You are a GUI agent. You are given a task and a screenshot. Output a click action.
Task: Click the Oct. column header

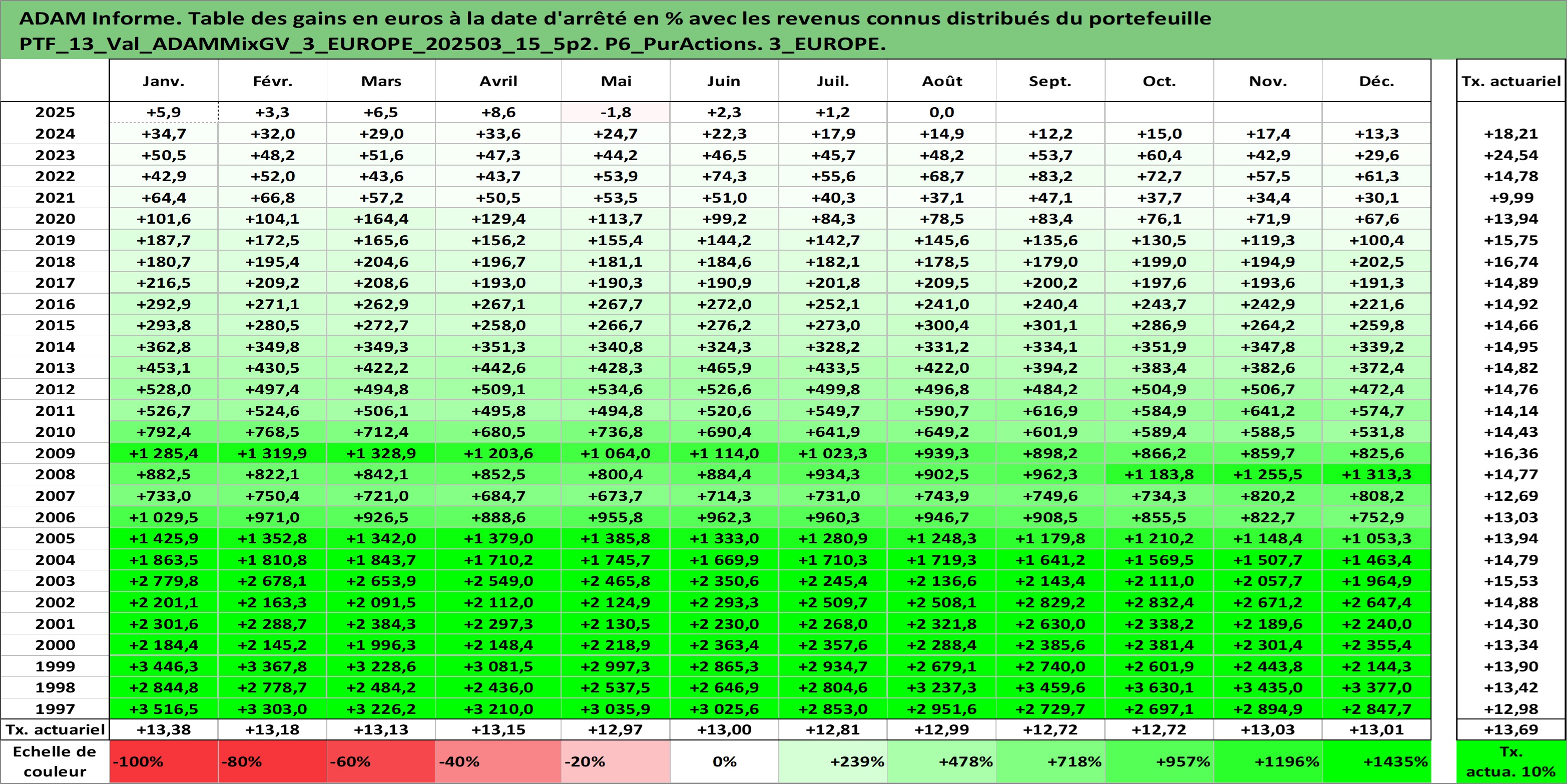coord(1160,81)
